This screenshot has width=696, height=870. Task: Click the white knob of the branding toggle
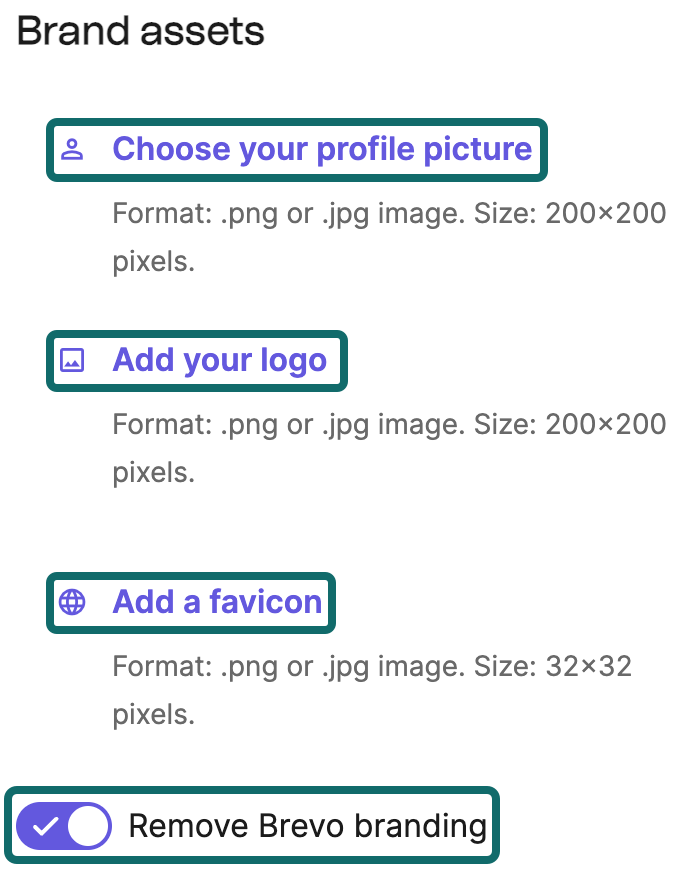click(x=88, y=827)
